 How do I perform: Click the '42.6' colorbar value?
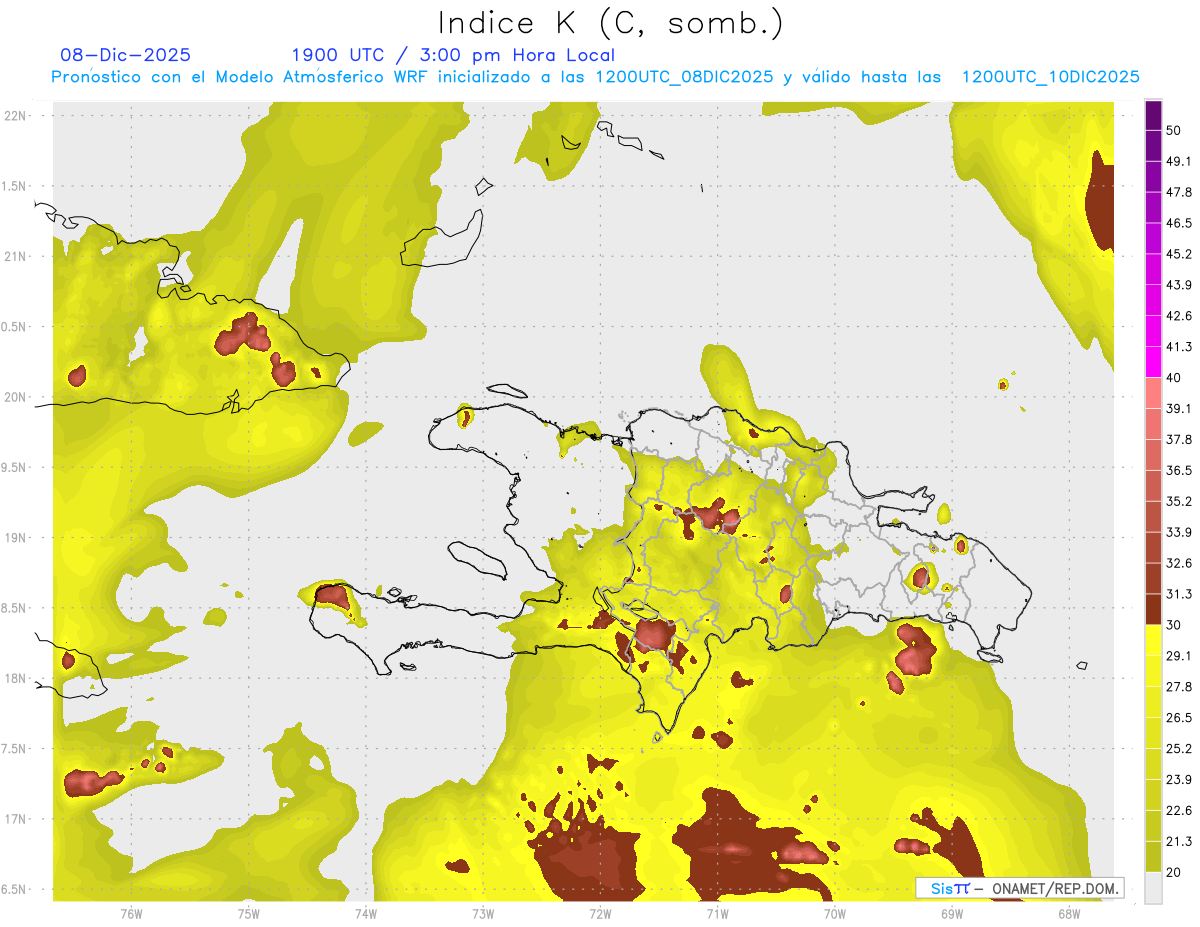[x=1179, y=316]
